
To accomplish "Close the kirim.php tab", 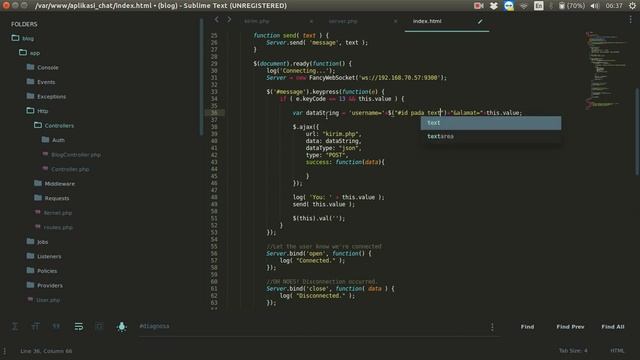I will coord(311,21).
